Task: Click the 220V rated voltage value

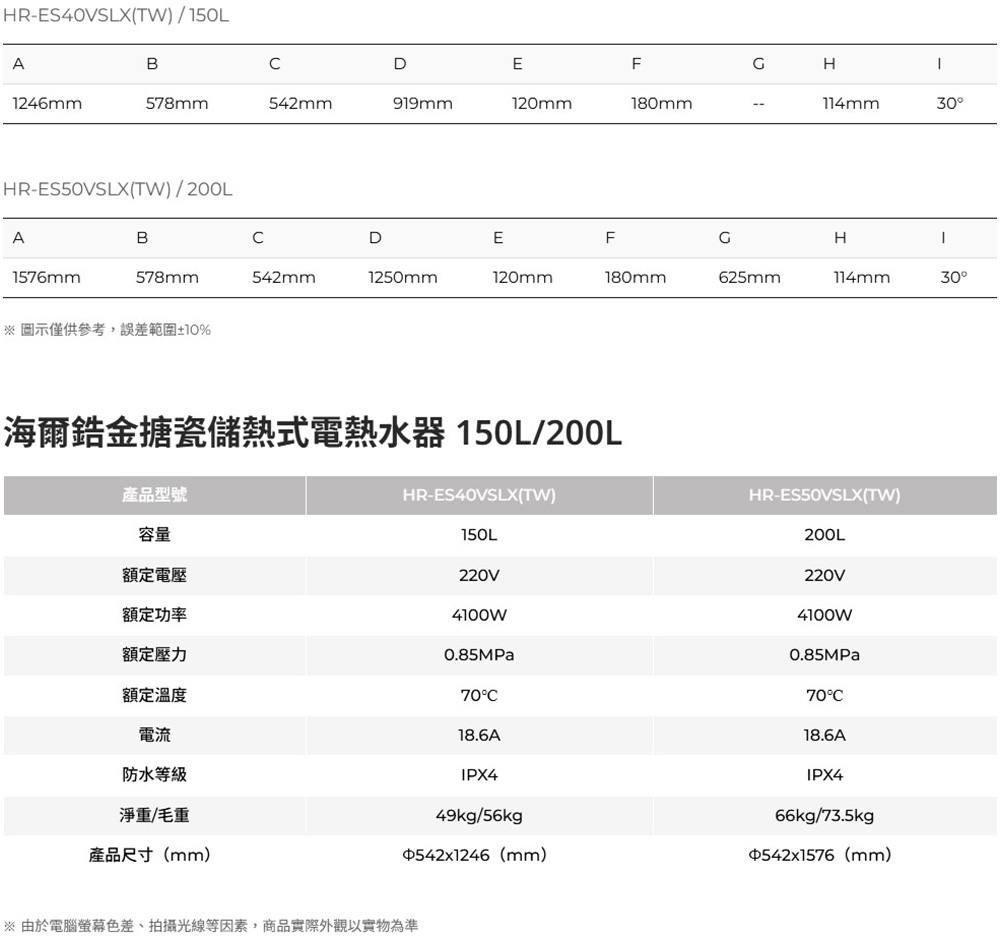Action: [480, 574]
